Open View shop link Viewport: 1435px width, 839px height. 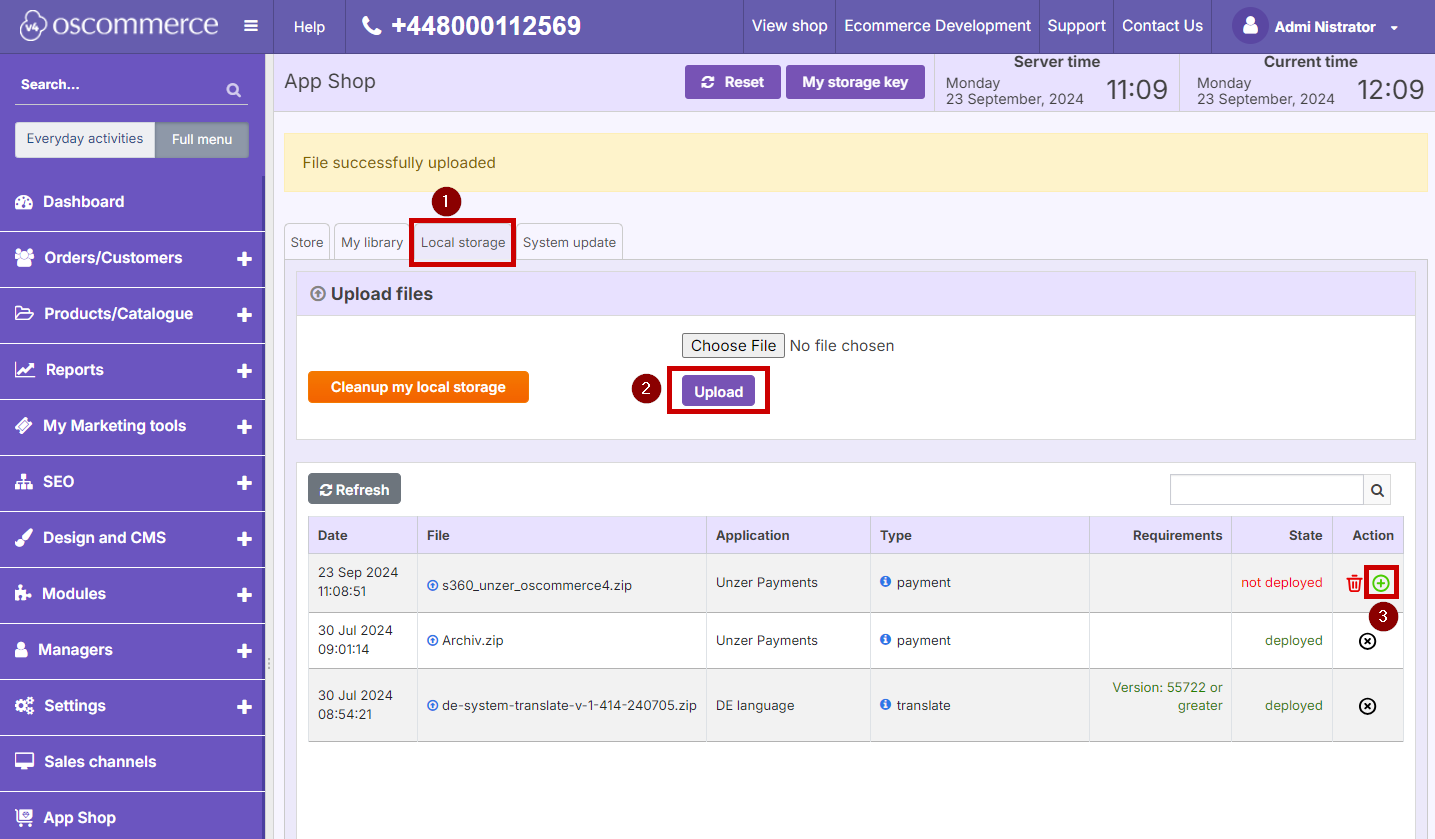[790, 26]
